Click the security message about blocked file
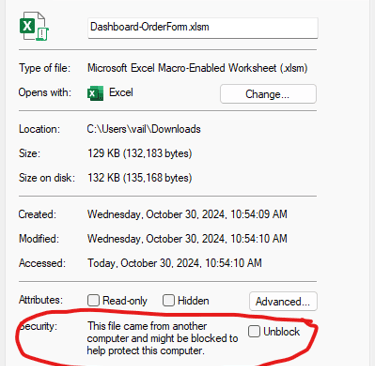The image size is (375, 366). point(162,338)
